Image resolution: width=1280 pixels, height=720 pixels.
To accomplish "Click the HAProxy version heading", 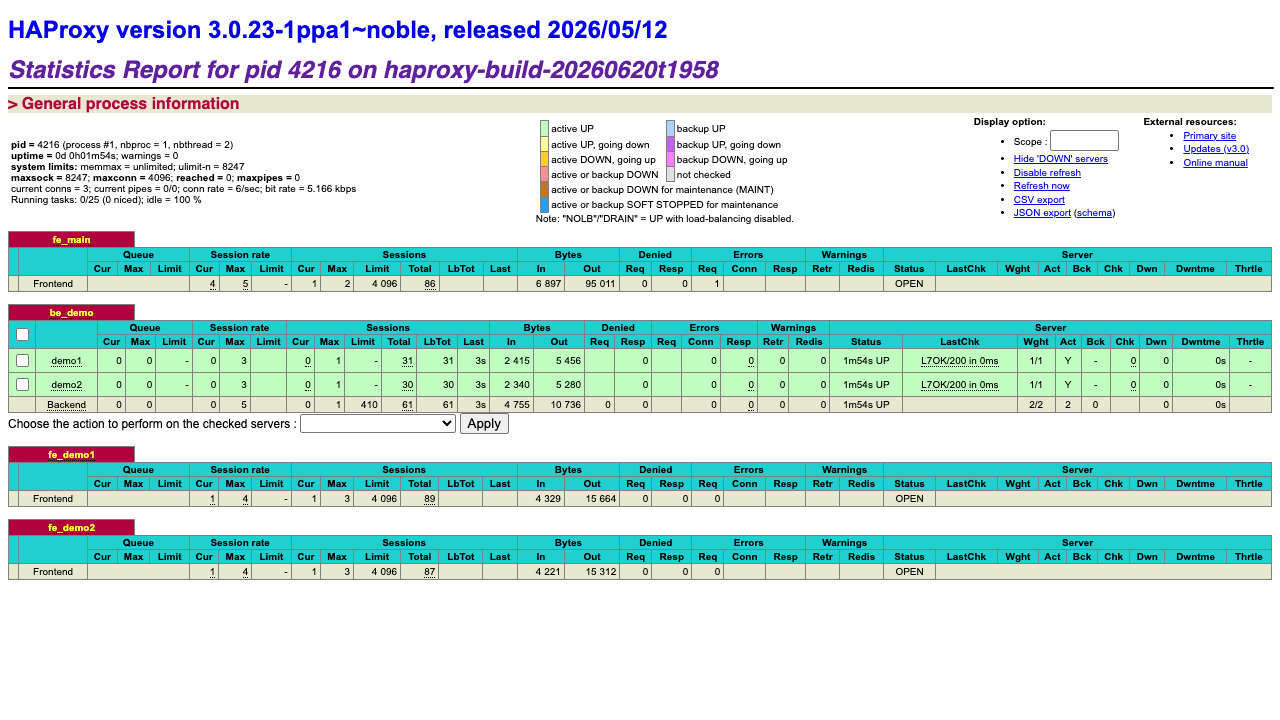I will click(x=338, y=30).
